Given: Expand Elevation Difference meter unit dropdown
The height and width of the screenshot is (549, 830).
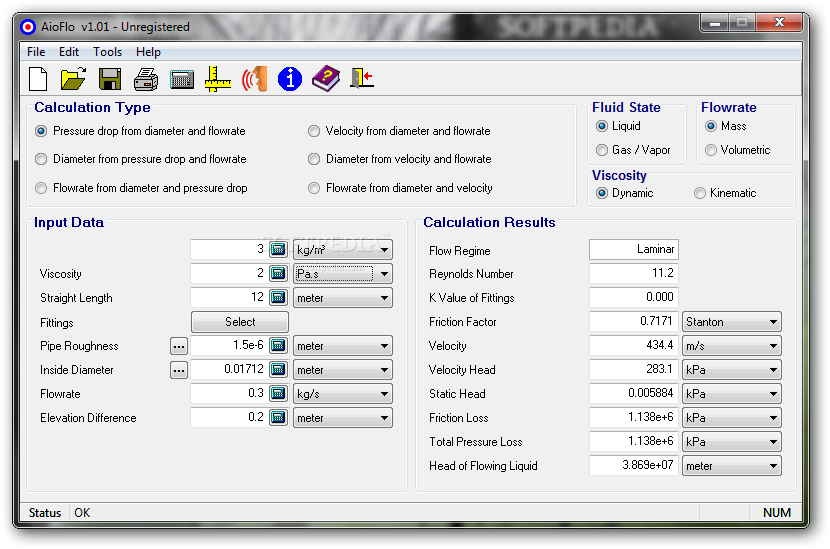Looking at the screenshot, I should point(343,418).
